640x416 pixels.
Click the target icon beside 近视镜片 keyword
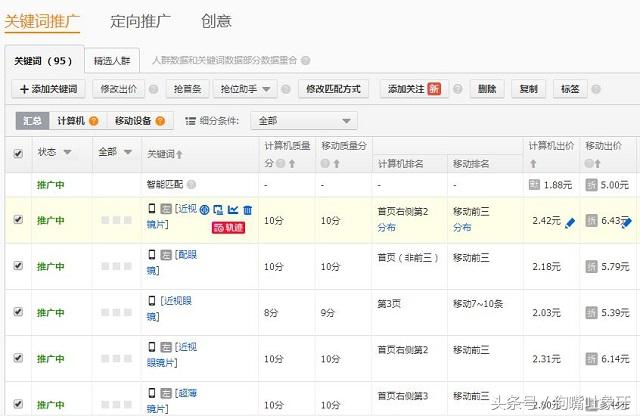[204, 210]
